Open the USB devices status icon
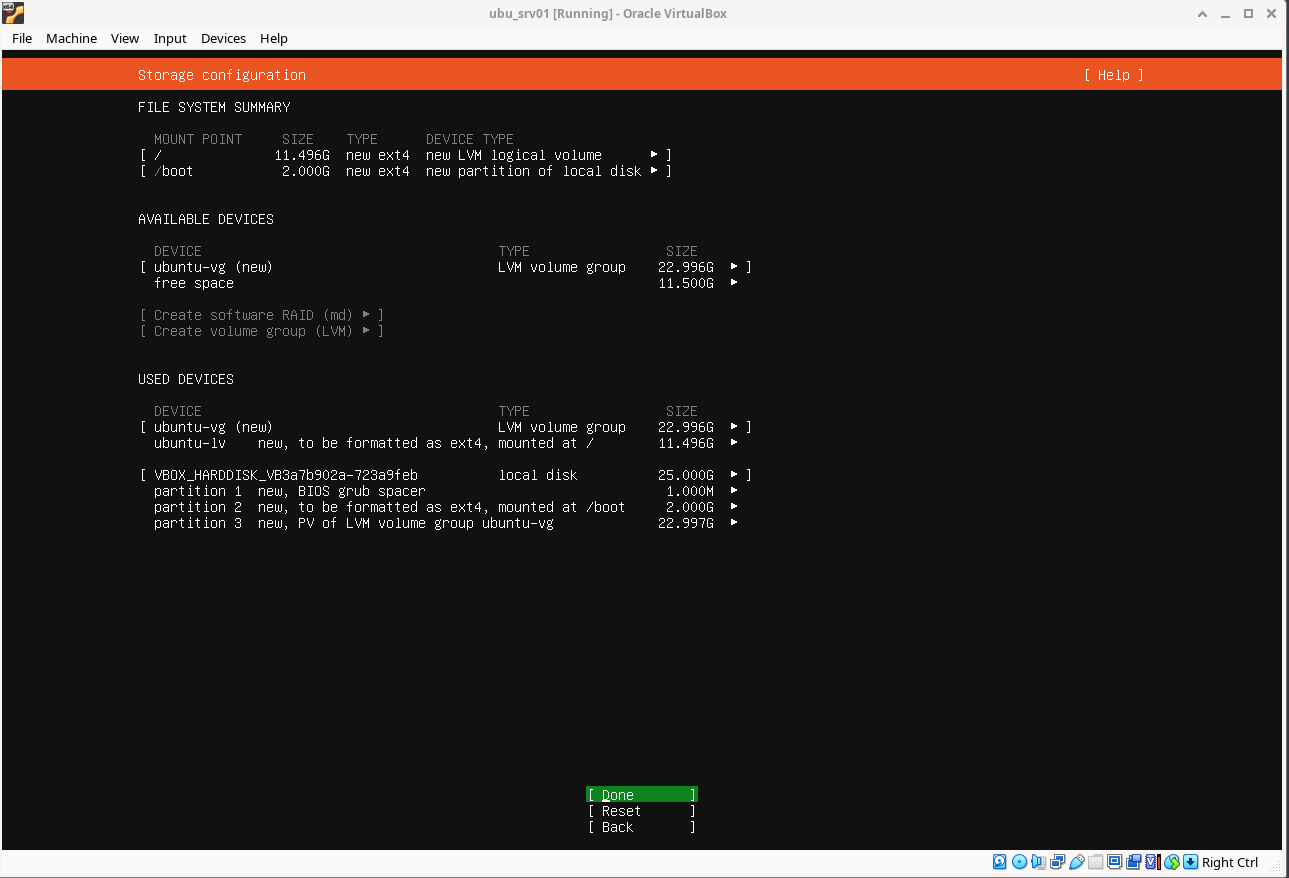 (1076, 862)
